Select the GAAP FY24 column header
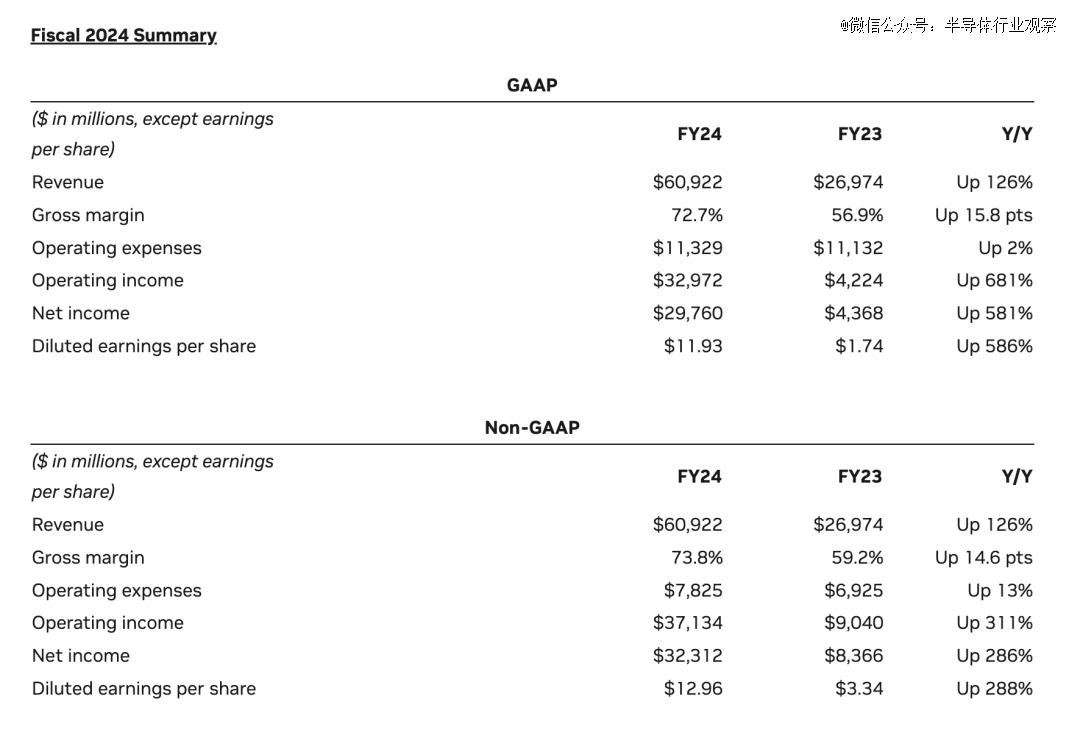1080x741 pixels. pyautogui.click(x=699, y=134)
